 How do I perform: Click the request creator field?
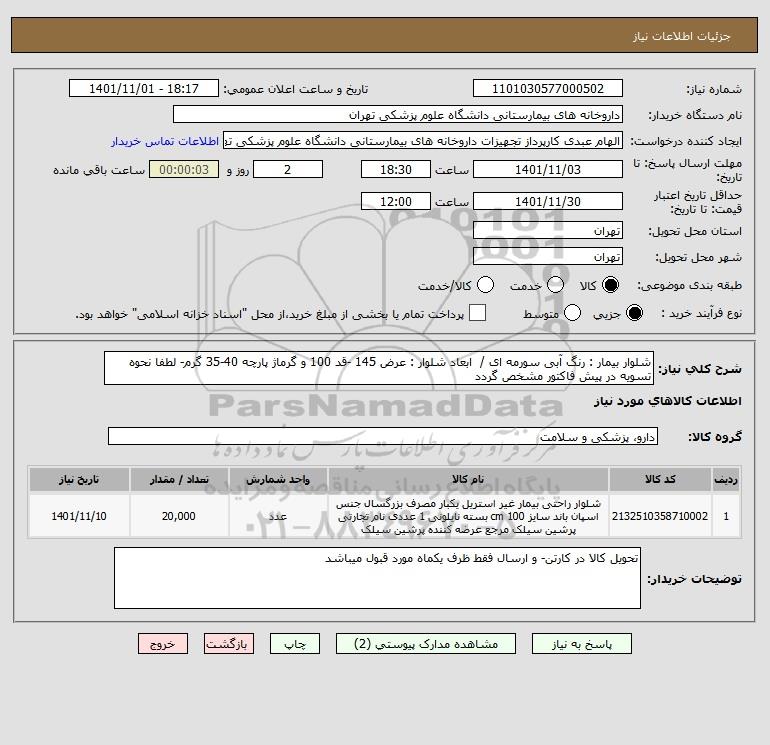pyautogui.click(x=423, y=141)
